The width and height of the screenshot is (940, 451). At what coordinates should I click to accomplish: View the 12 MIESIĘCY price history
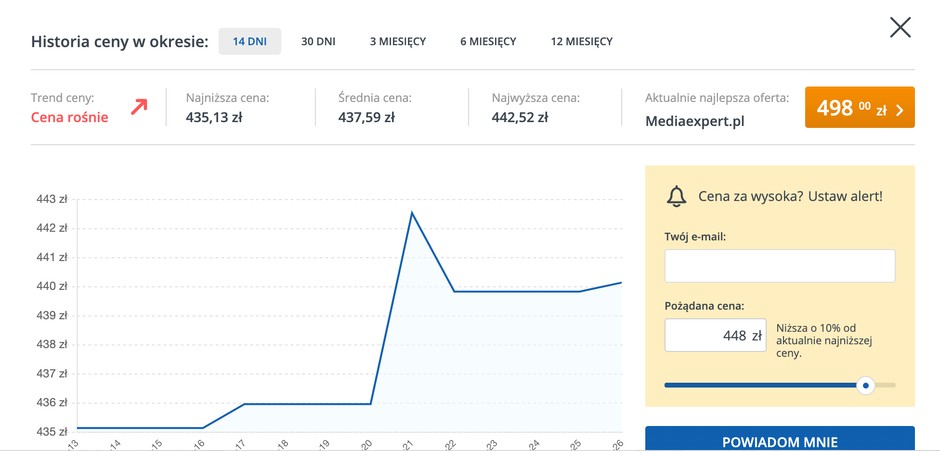[x=581, y=41]
